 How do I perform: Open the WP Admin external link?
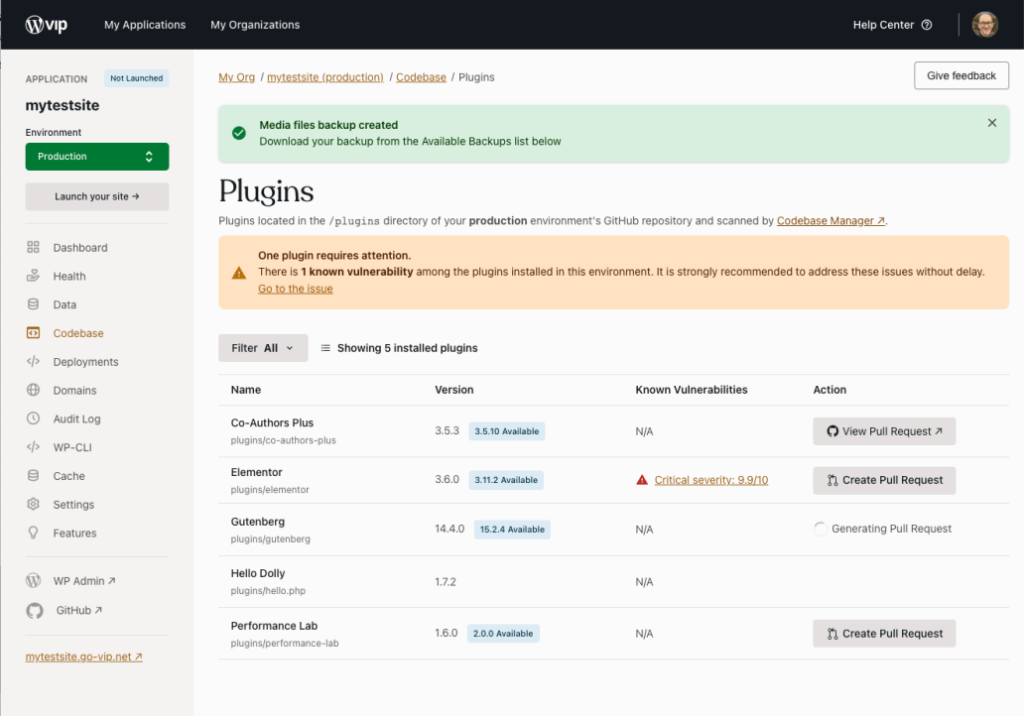(x=84, y=581)
